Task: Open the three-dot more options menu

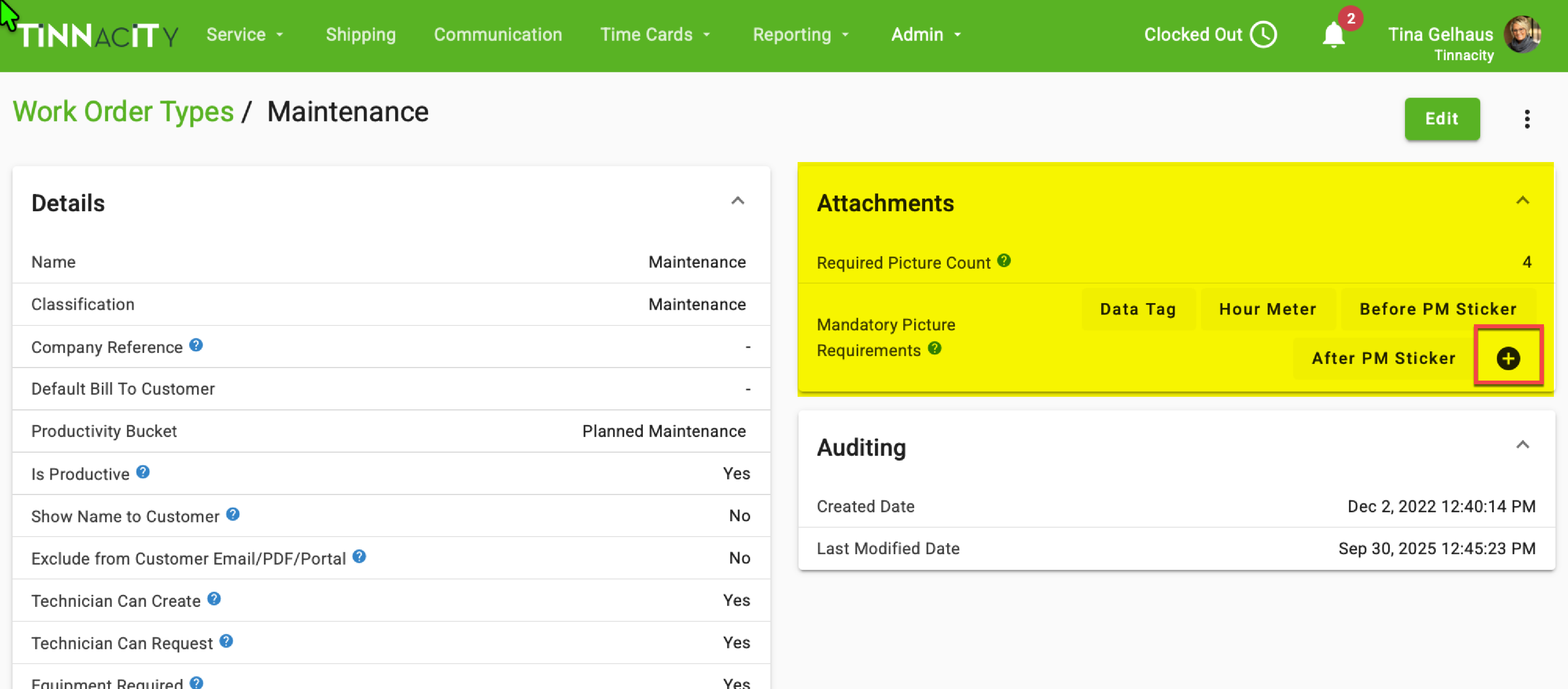Action: (x=1527, y=119)
